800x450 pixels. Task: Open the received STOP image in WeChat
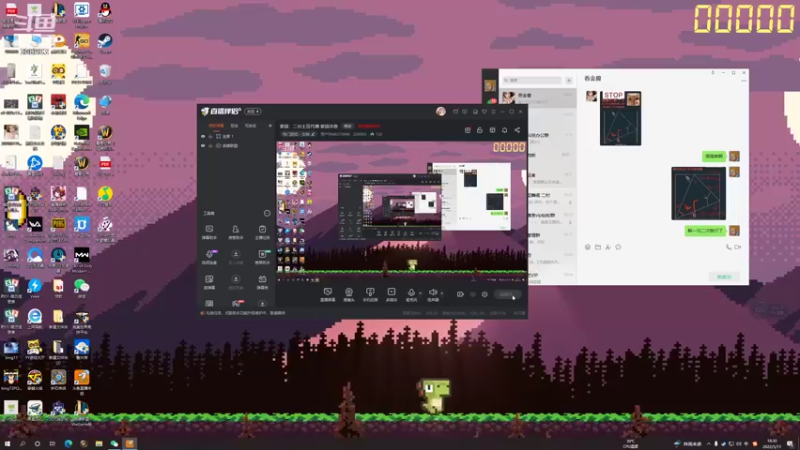click(x=620, y=118)
